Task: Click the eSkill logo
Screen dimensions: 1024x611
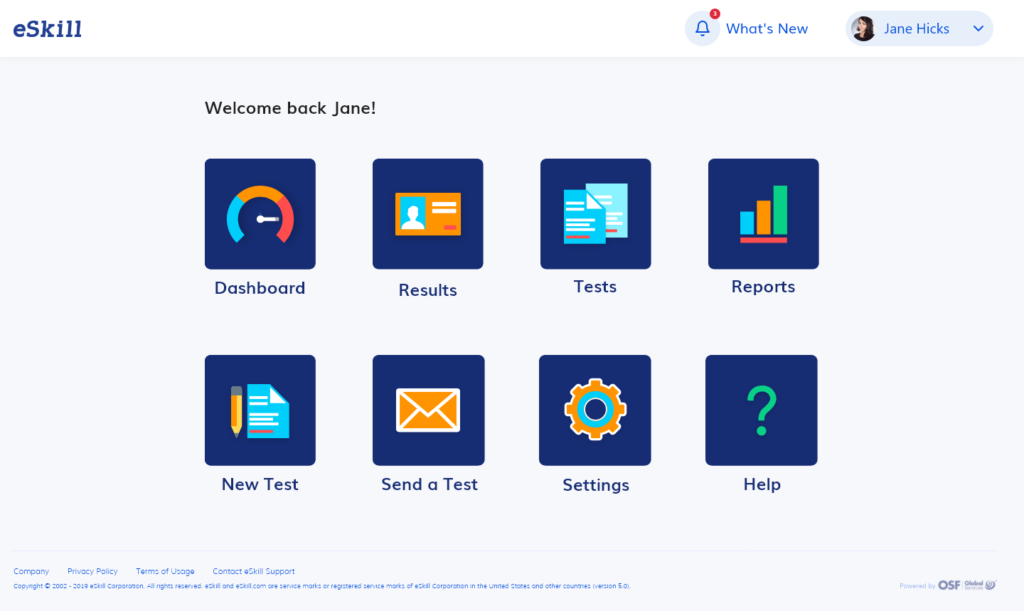Action: [x=47, y=29]
